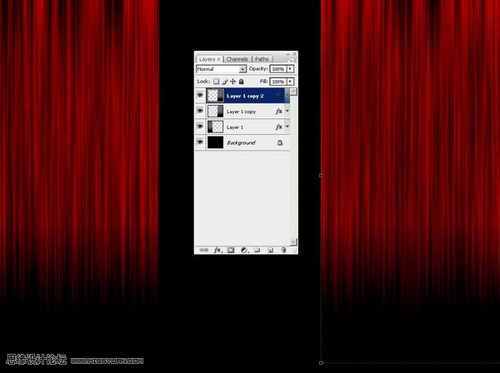Click the Fill percentage field
Screen dimensions: 500x373
click(278, 81)
